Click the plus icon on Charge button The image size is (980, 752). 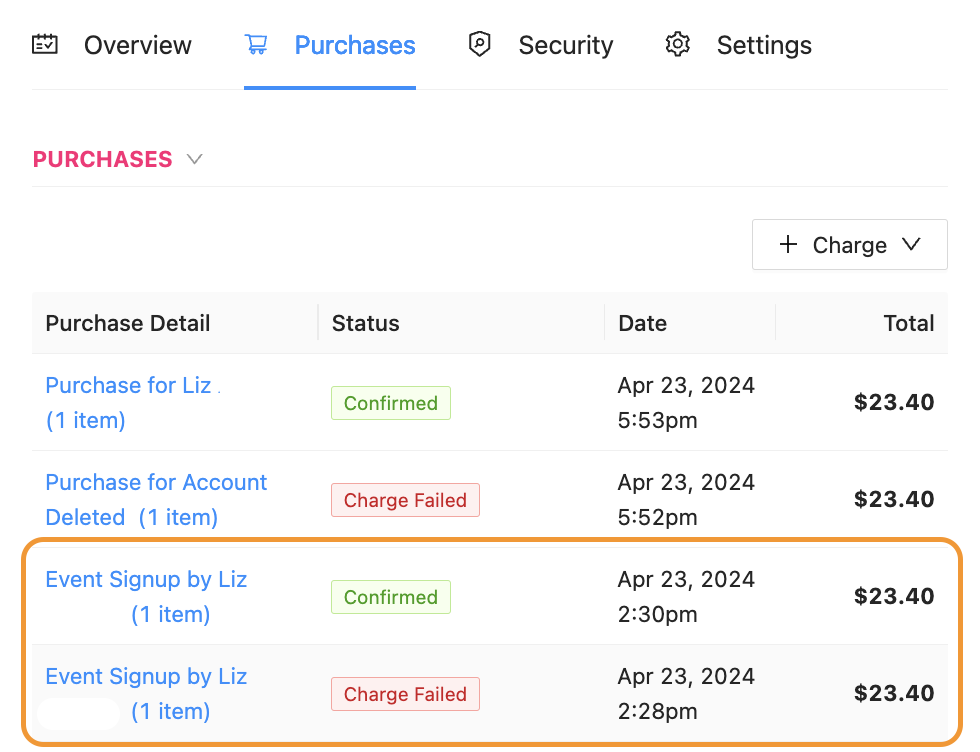[x=788, y=245]
